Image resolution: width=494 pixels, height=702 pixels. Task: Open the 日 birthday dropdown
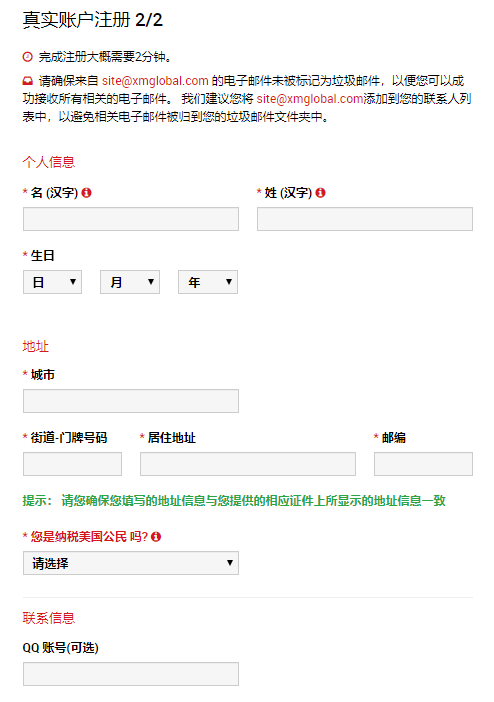[52, 282]
